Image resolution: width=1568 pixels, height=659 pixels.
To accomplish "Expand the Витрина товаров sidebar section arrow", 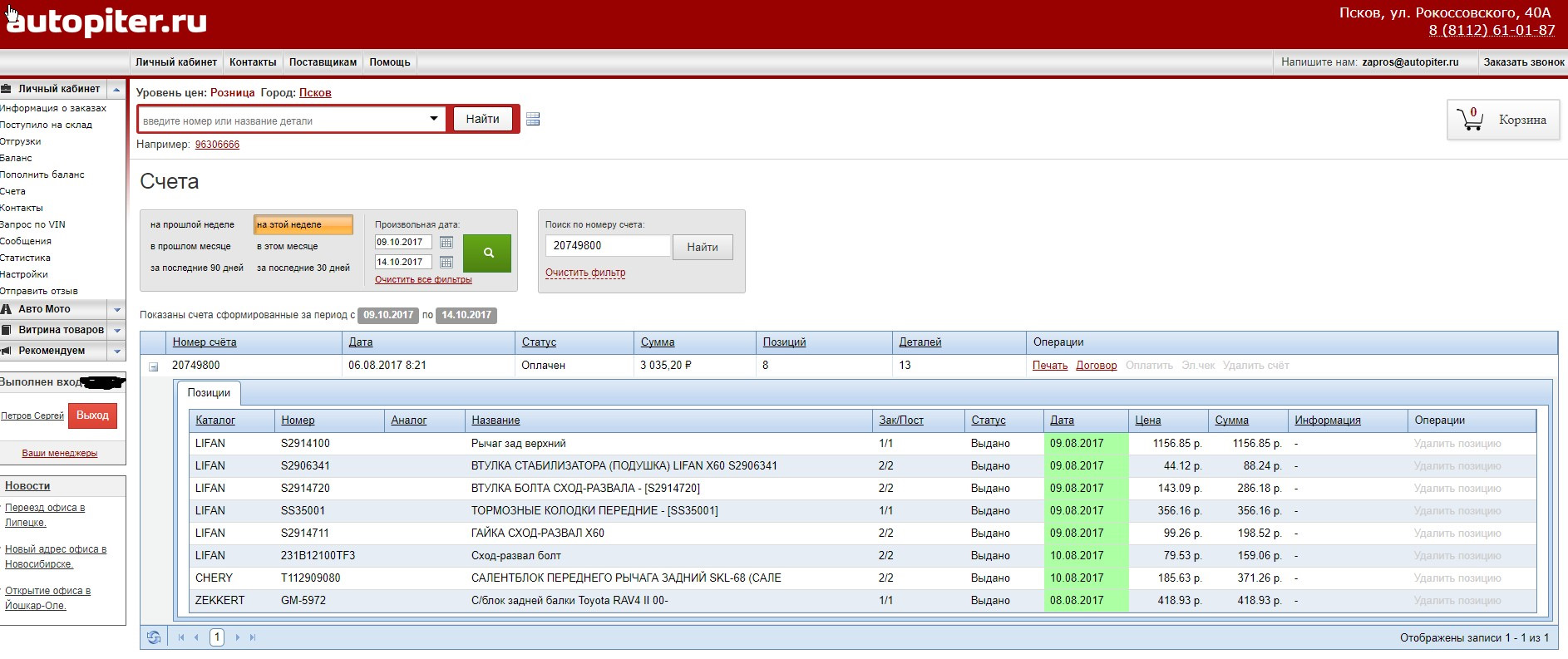I will click(117, 330).
